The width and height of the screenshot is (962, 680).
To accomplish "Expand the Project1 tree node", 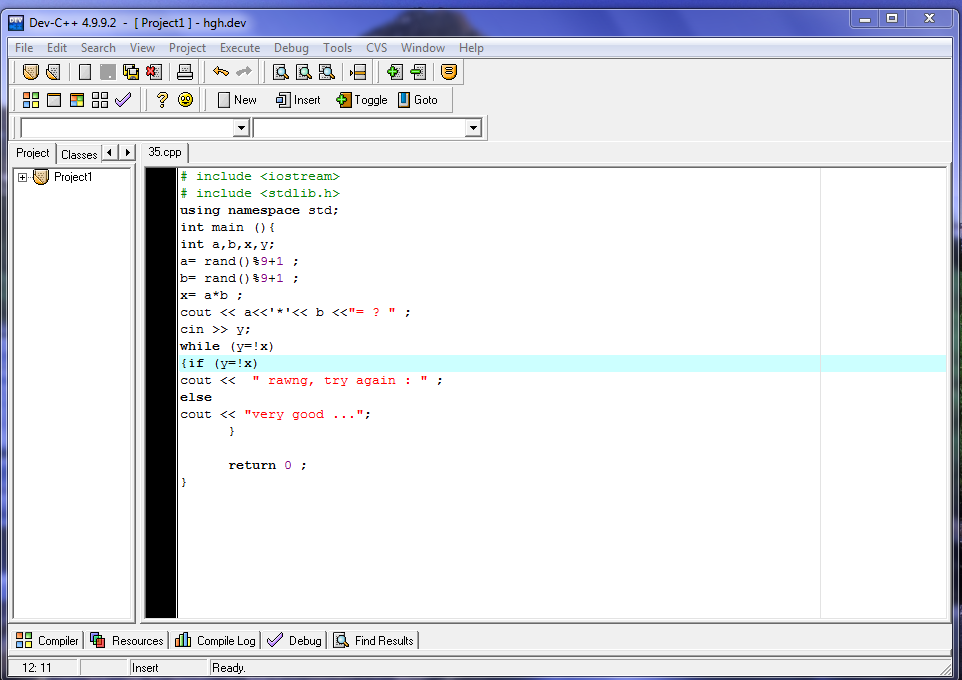I will pos(22,177).
